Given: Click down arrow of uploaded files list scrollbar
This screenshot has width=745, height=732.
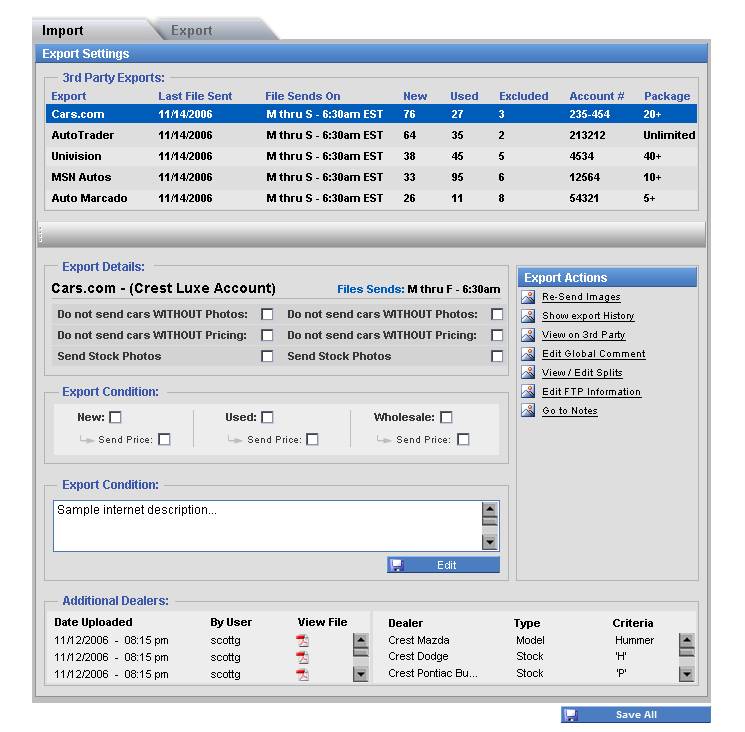Looking at the screenshot, I should pos(361,674).
